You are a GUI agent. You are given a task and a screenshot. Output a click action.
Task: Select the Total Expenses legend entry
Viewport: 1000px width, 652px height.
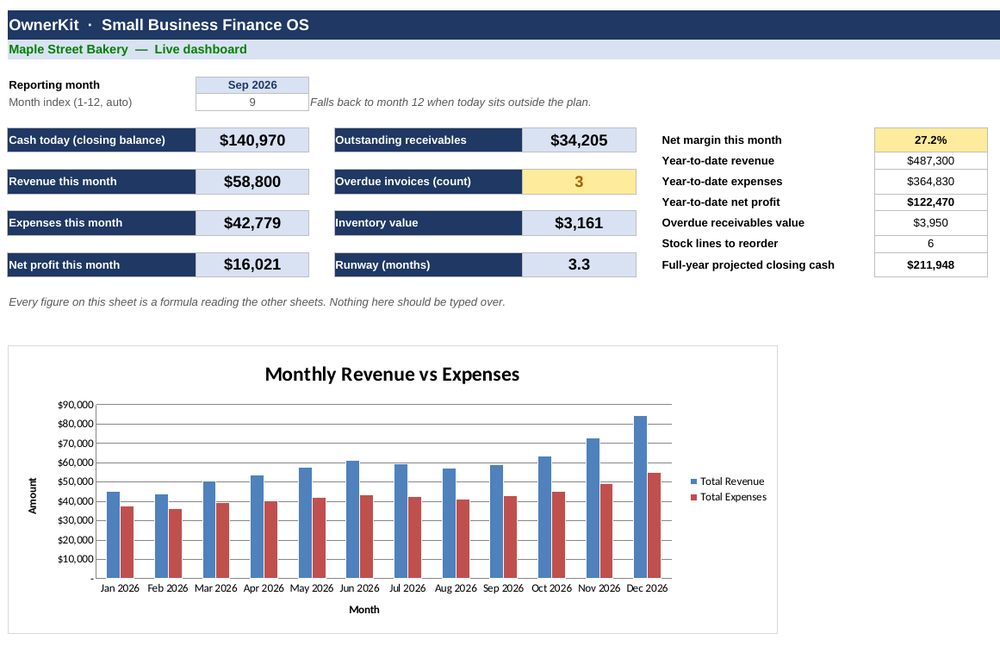coord(728,497)
